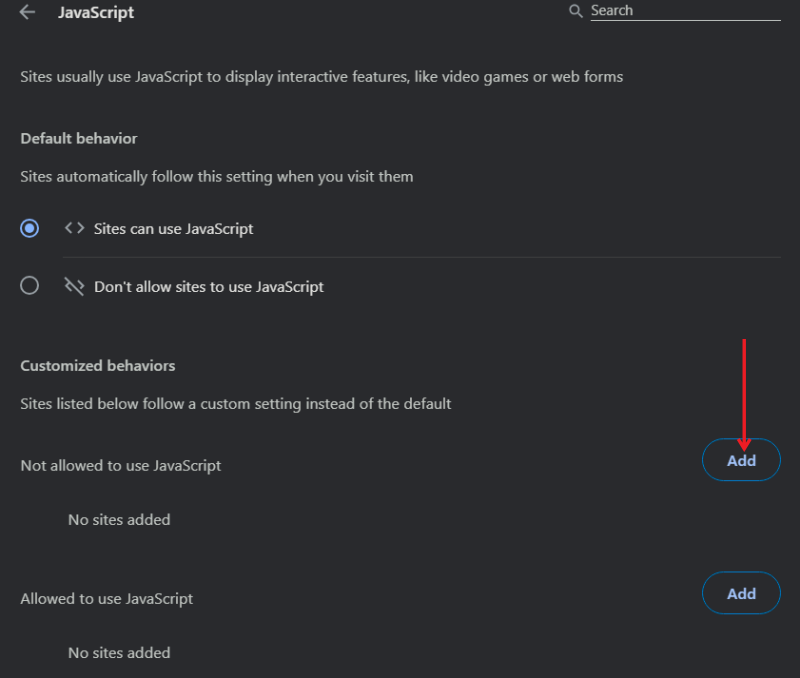Click the Customized behaviors section heading
The image size is (800, 678).
pyautogui.click(x=97, y=365)
